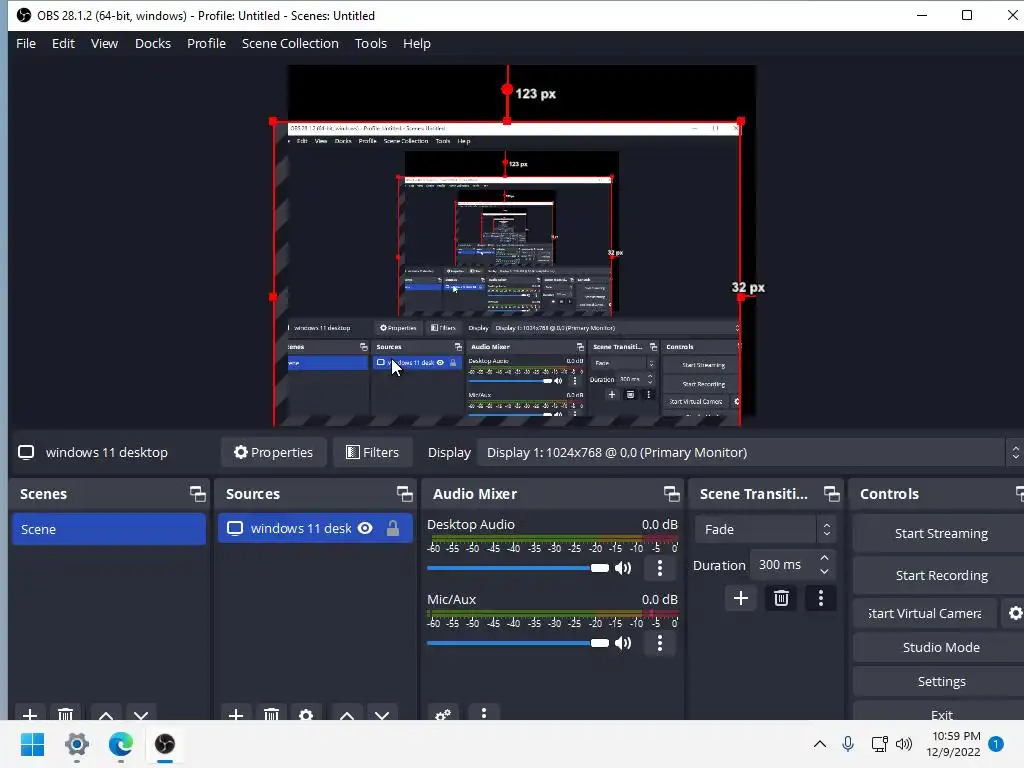Click the Filters button
Viewport: 1024px width, 768px height.
pyautogui.click(x=372, y=452)
